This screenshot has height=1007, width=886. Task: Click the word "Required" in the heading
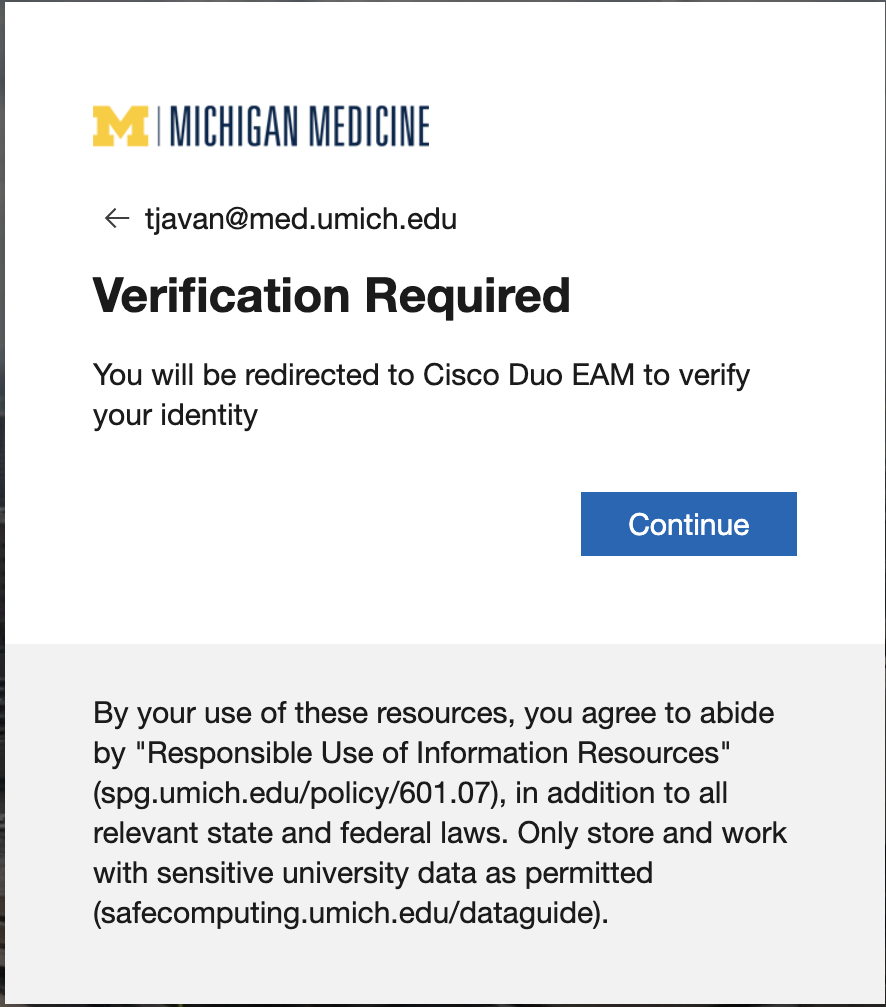coord(467,296)
